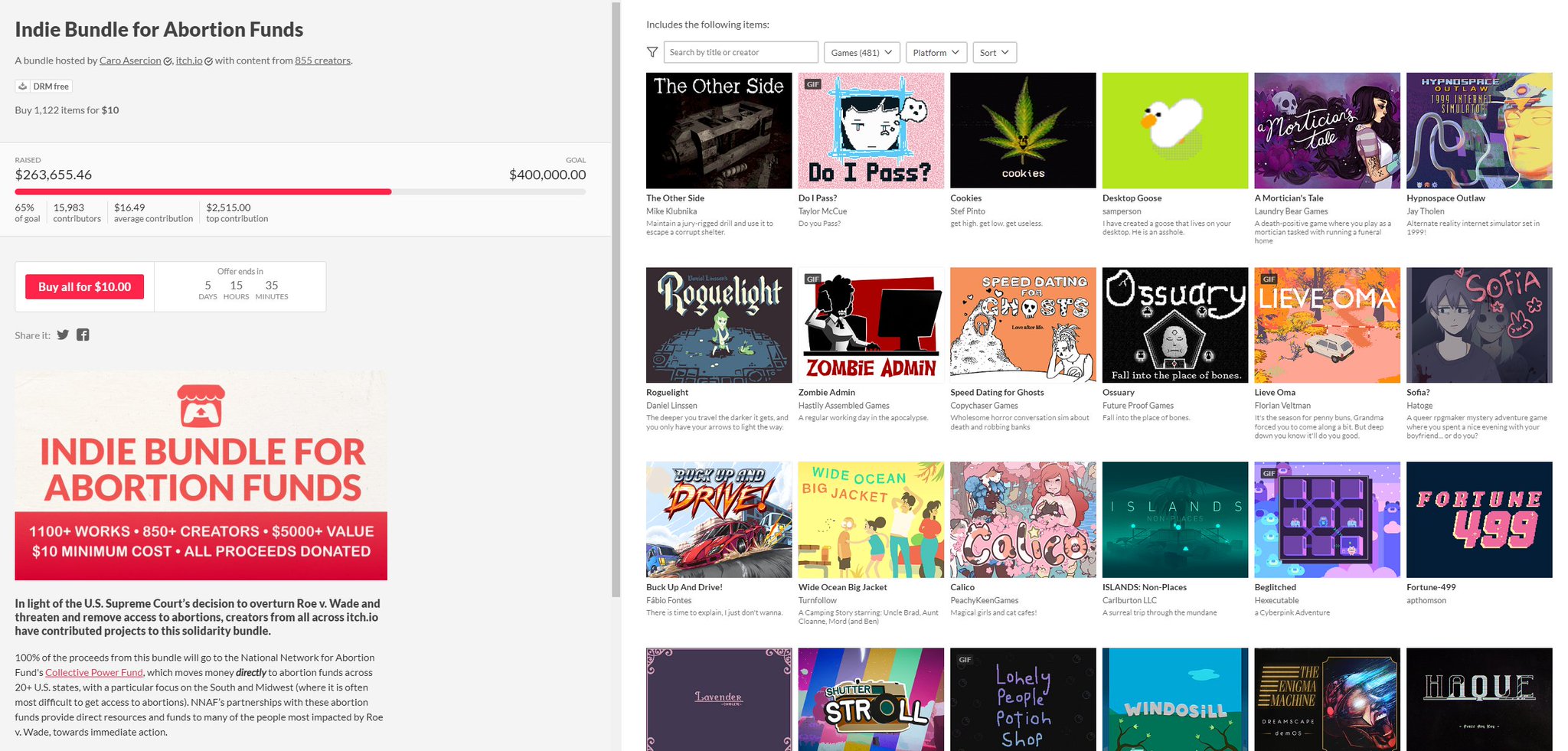Open the 'Desktop Goose' title link

(x=1132, y=198)
